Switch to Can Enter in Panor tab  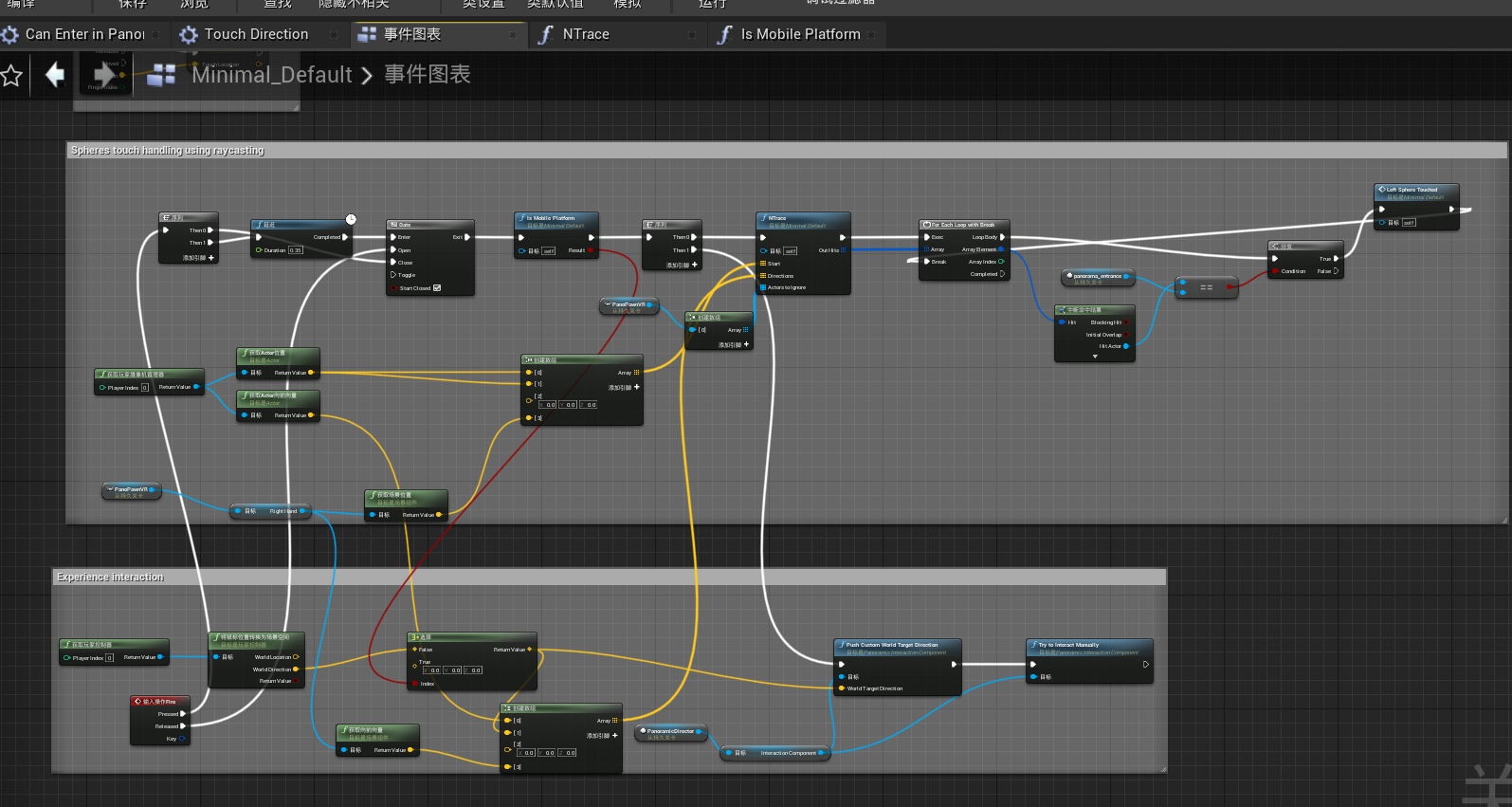pos(85,35)
